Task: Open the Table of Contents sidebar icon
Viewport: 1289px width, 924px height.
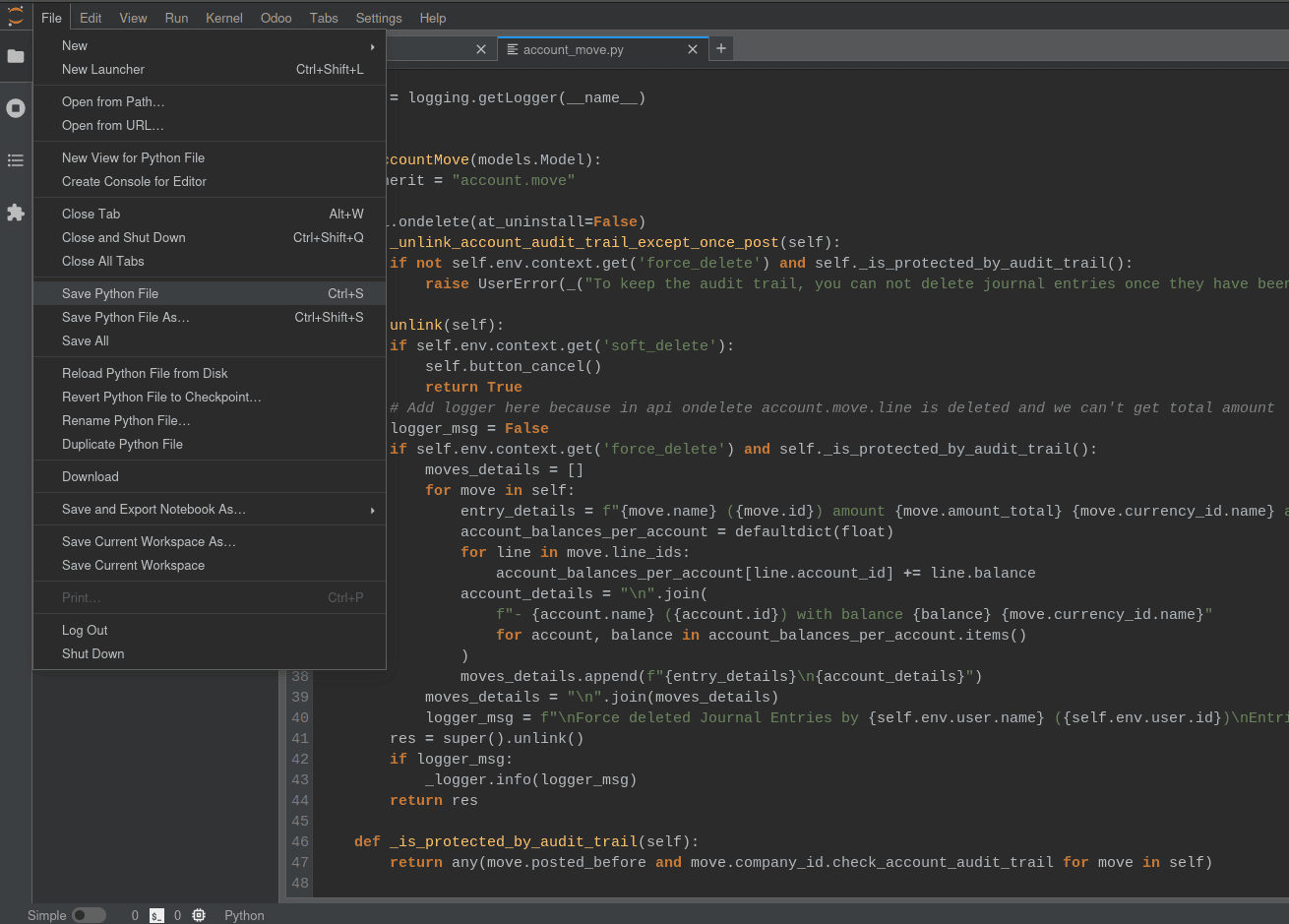Action: click(x=16, y=160)
